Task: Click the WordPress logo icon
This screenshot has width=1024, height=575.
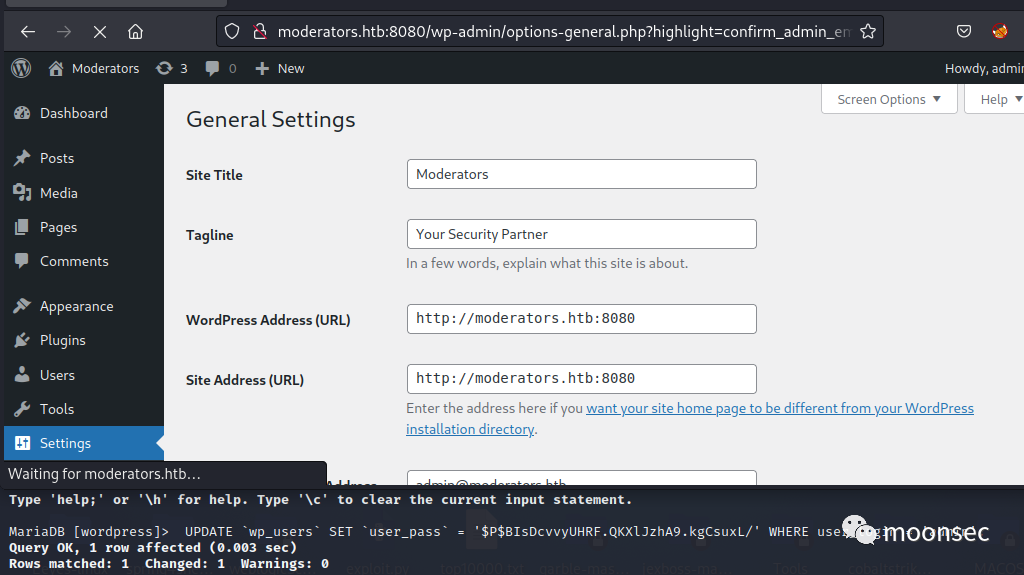Action: tap(21, 68)
